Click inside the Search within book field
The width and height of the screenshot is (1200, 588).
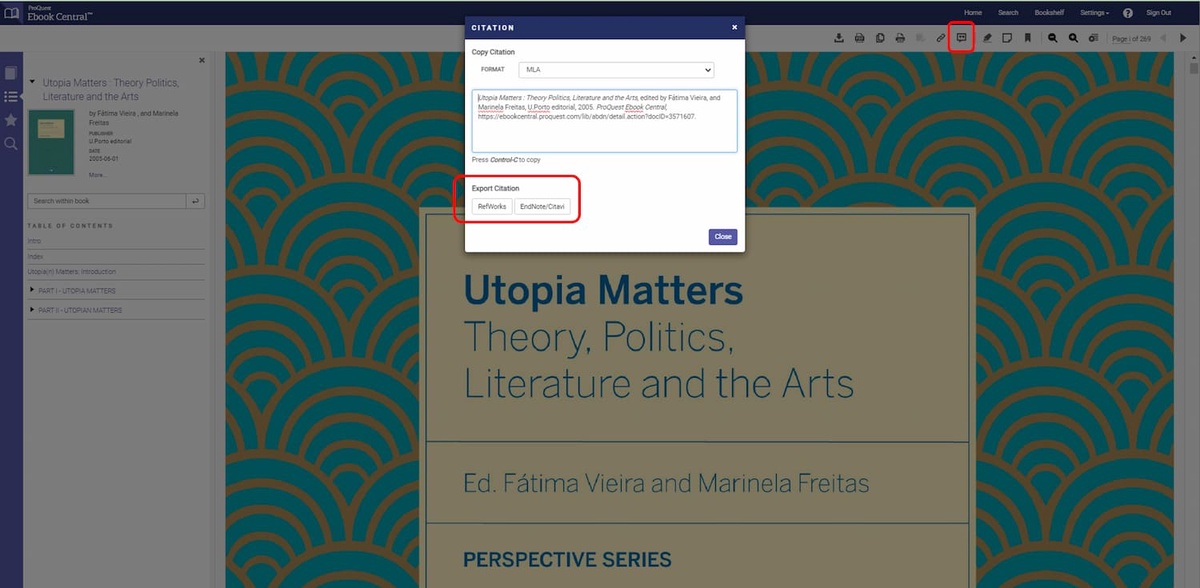[x=104, y=200]
